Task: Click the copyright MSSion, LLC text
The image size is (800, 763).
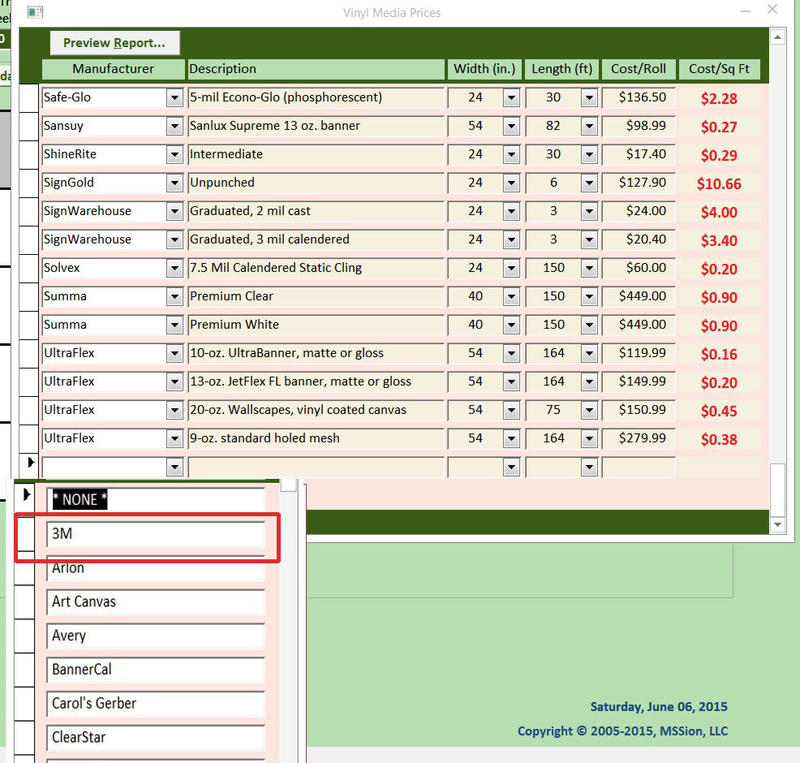Action: tap(622, 731)
